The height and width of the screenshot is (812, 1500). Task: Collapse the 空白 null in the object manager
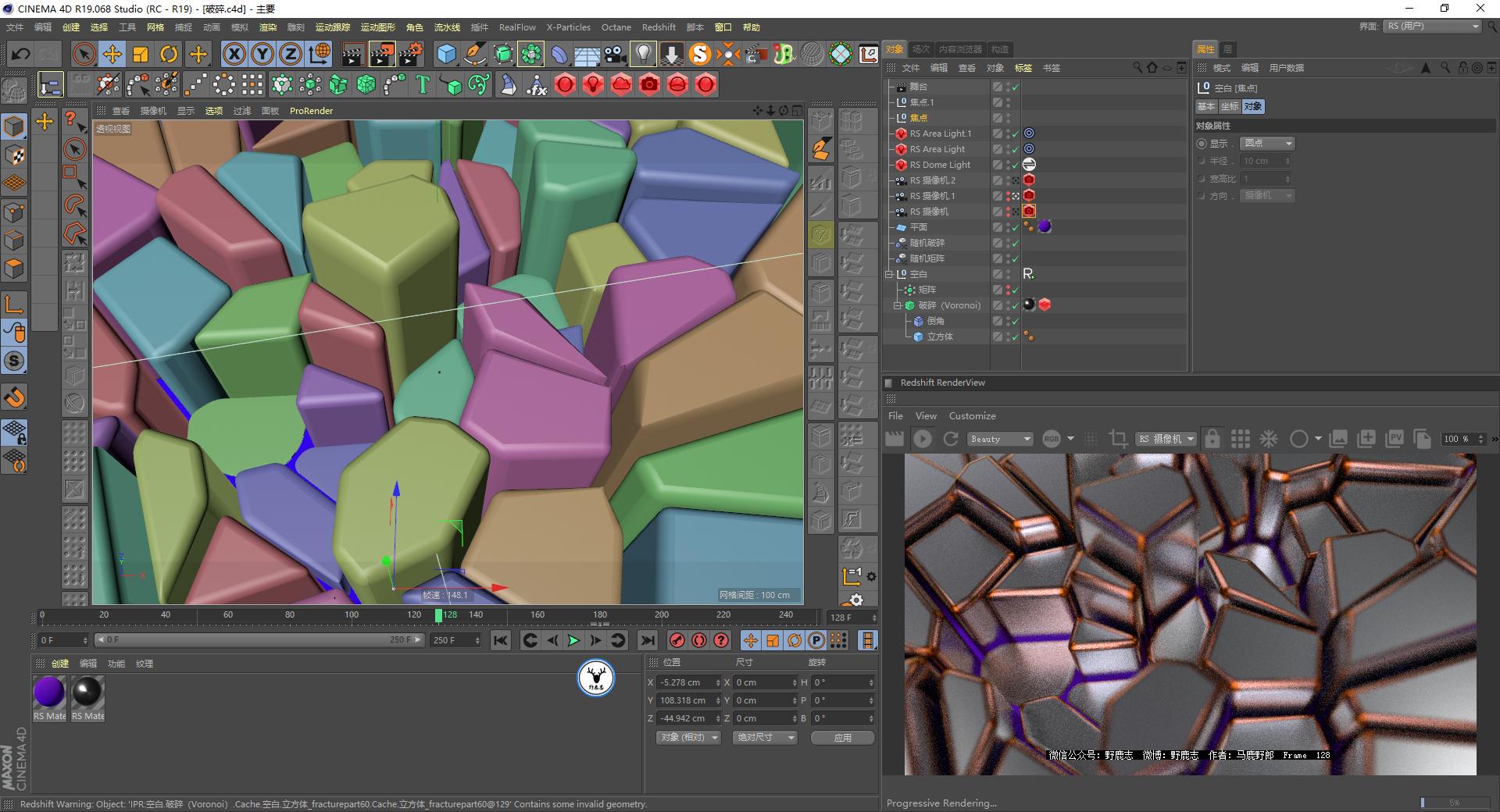click(x=888, y=274)
